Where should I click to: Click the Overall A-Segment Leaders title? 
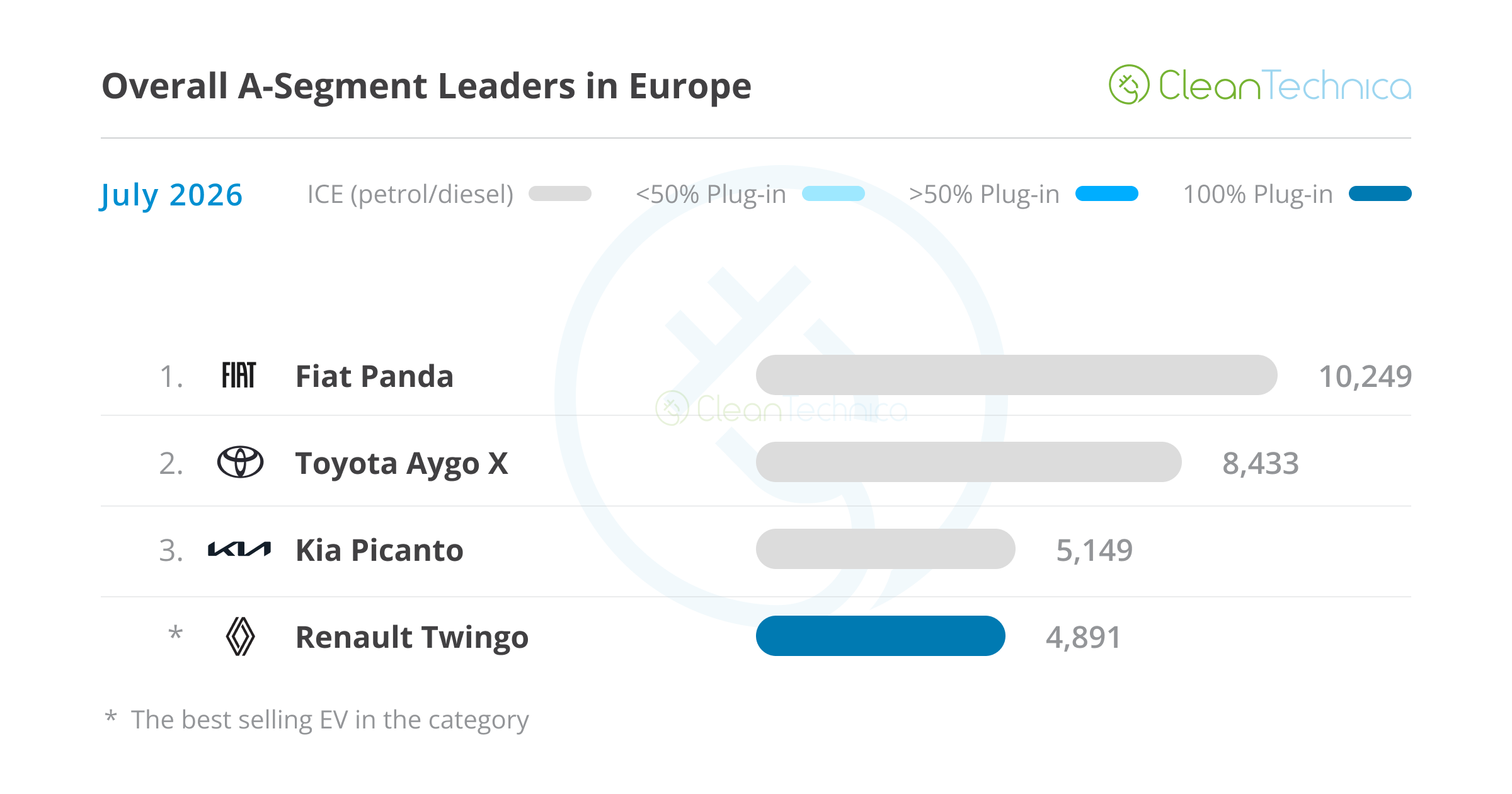[427, 86]
